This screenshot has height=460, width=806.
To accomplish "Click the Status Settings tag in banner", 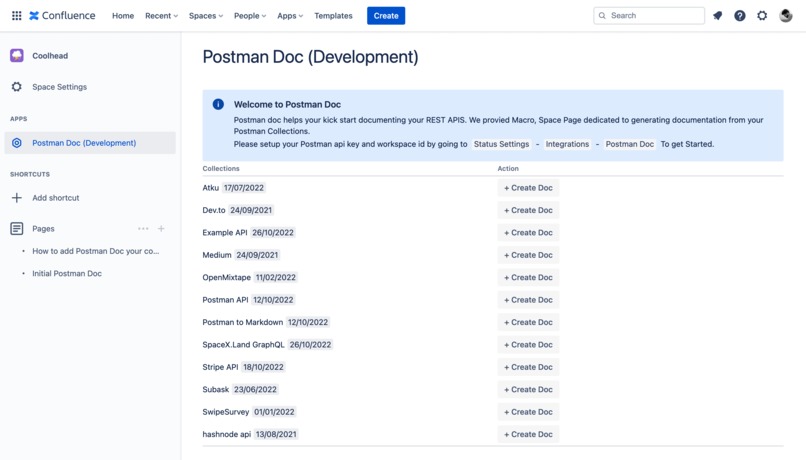I will [x=501, y=144].
